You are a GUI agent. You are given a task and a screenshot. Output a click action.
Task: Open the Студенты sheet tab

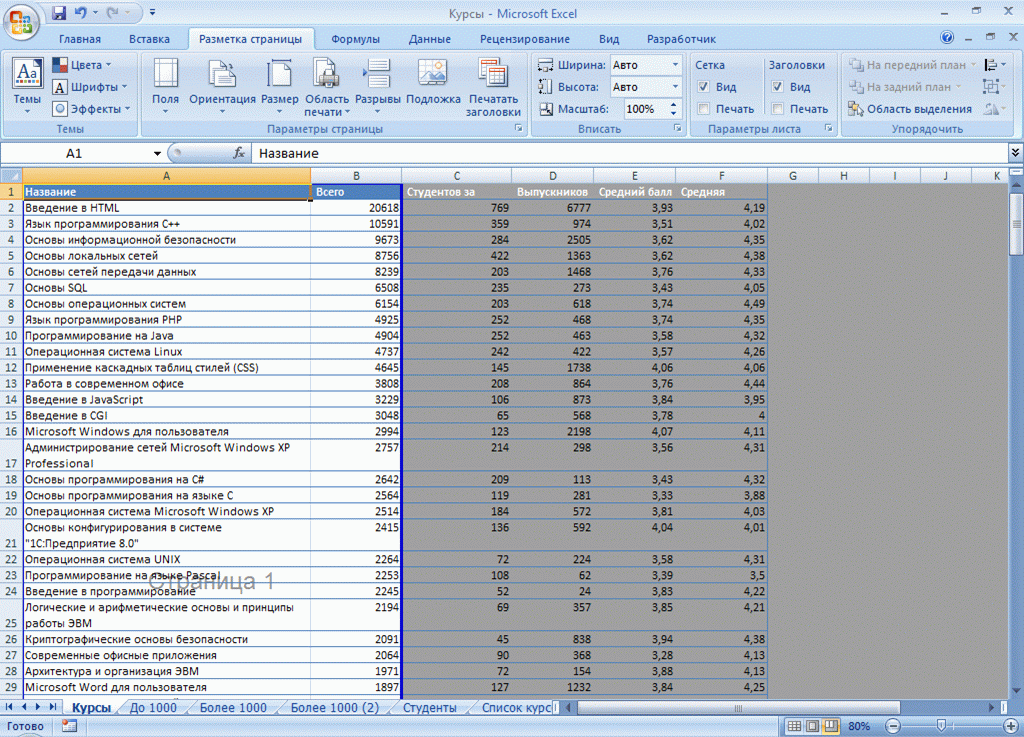point(429,708)
